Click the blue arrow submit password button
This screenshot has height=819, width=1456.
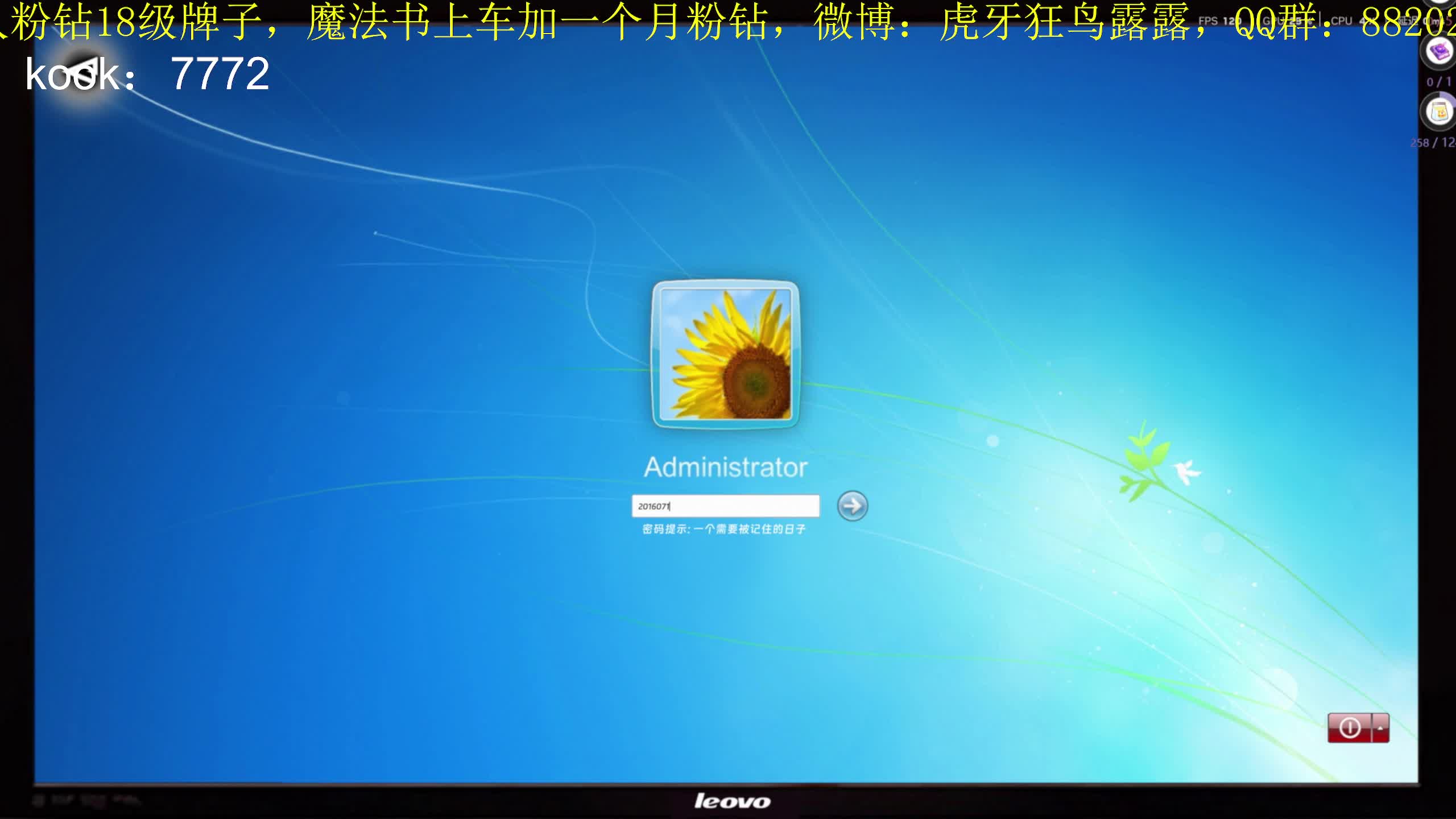point(852,506)
